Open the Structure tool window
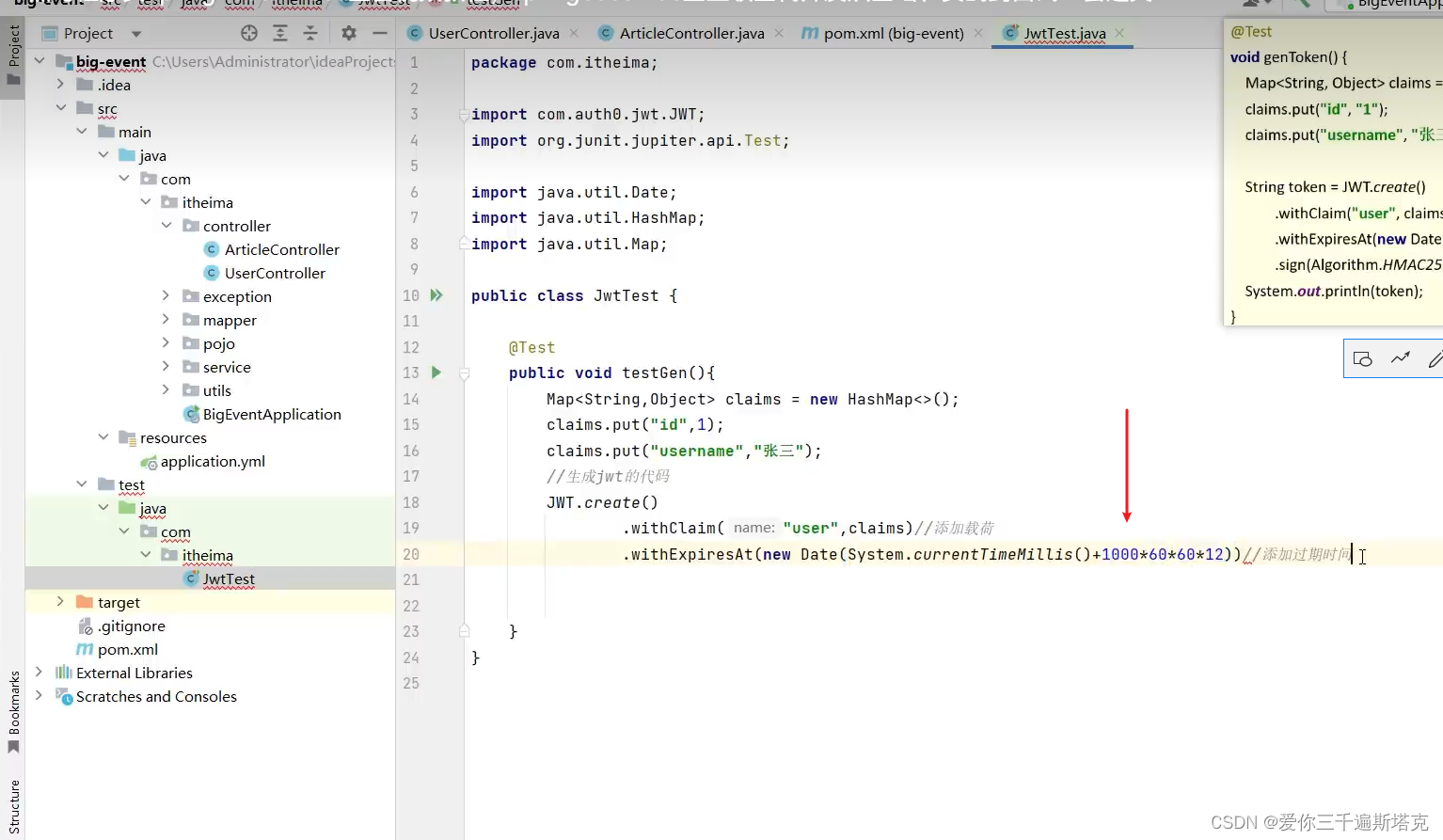Image resolution: width=1443 pixels, height=840 pixels. (x=13, y=806)
